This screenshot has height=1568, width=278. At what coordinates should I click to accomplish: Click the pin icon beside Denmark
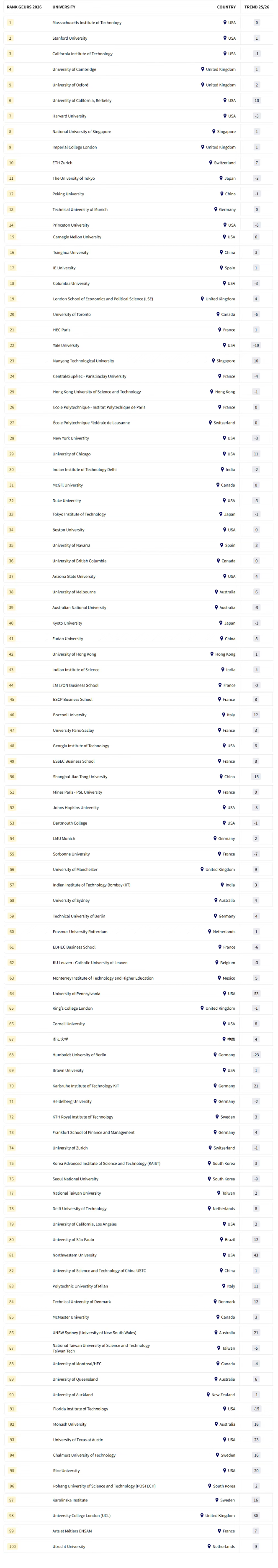[215, 1301]
